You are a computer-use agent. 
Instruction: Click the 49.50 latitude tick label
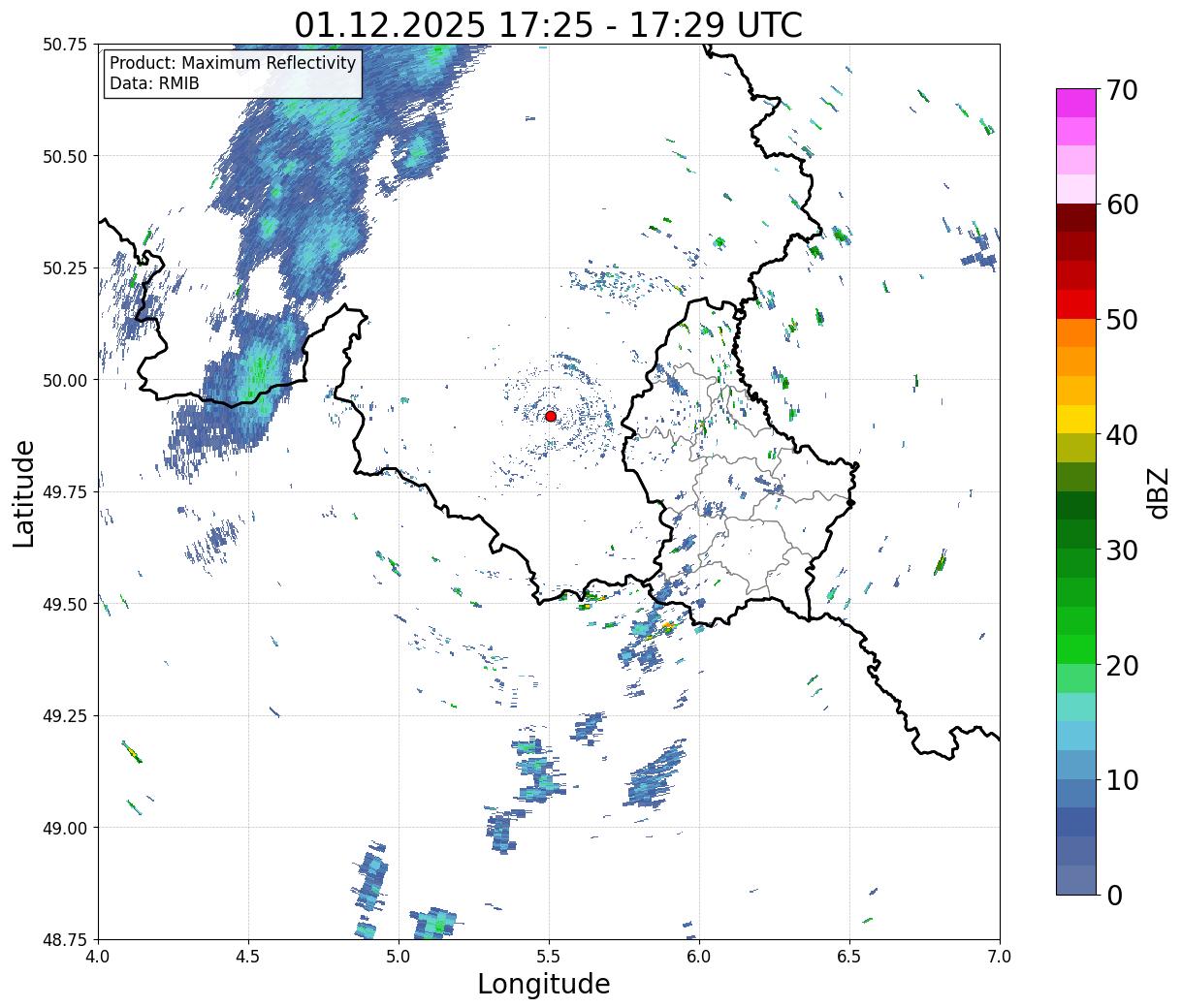[x=65, y=604]
